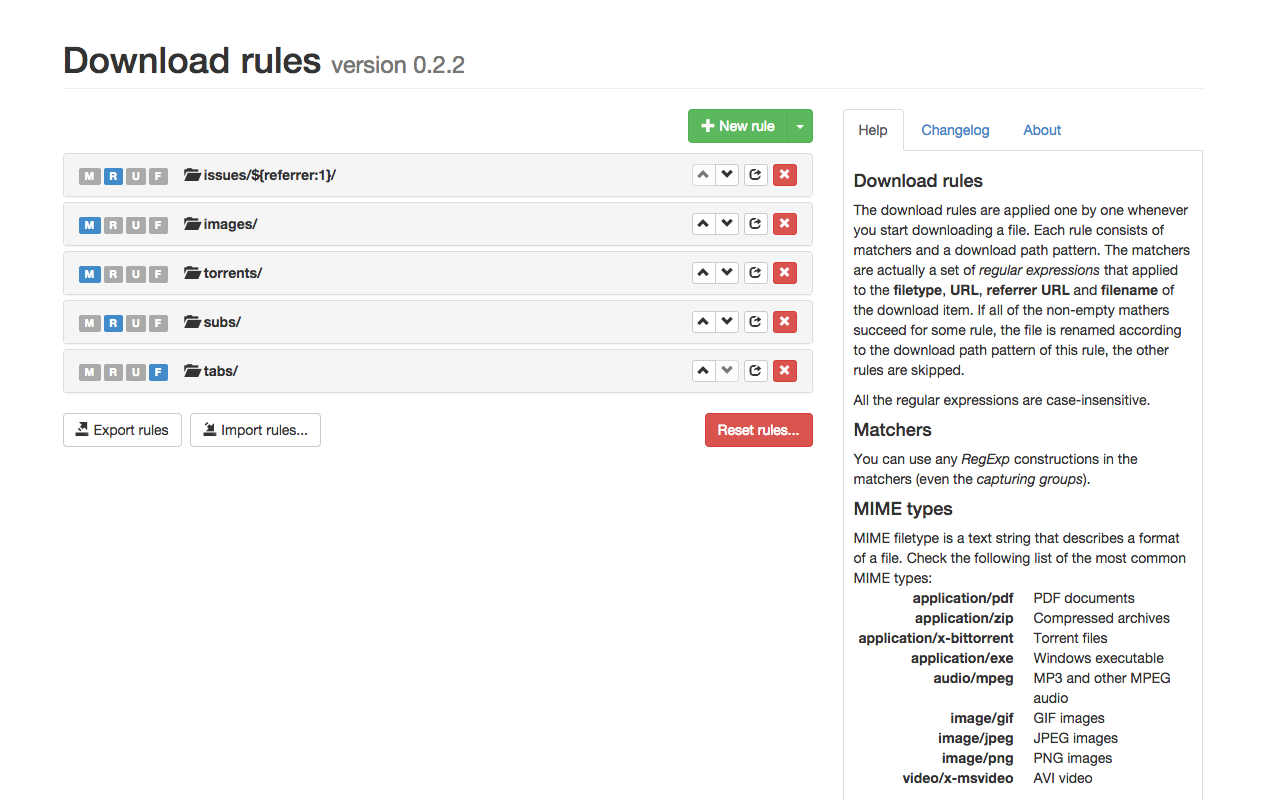Open the About tab
The image size is (1280, 800).
point(1041,130)
